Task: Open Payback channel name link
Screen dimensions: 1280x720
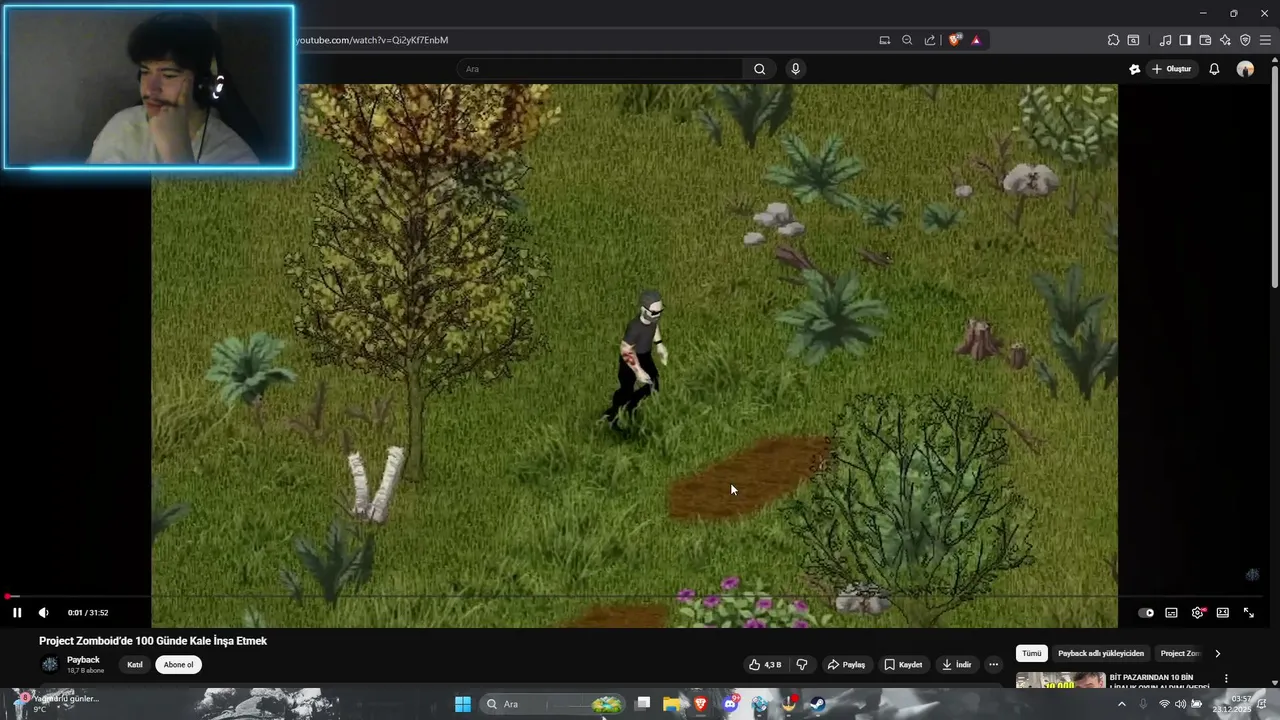Action: (83, 660)
